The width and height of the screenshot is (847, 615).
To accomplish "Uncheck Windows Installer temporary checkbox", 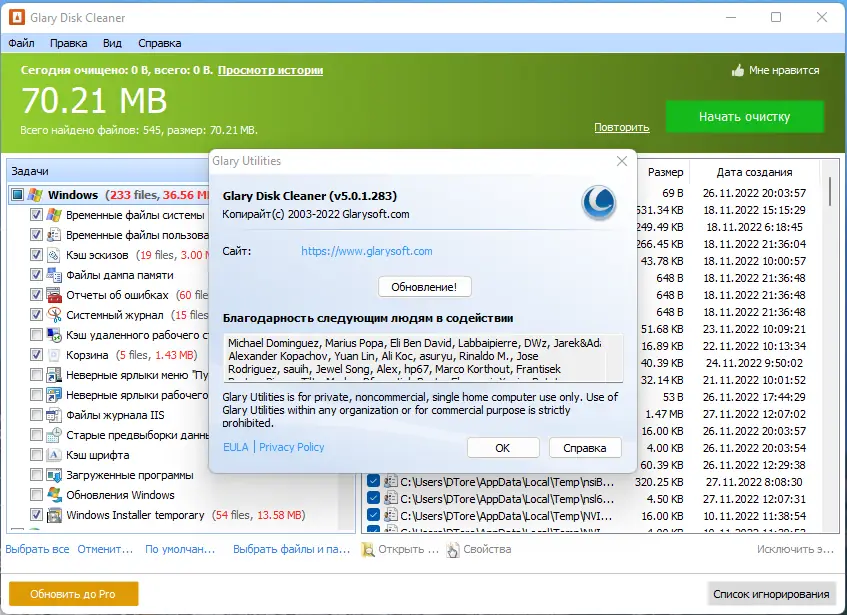I will (x=36, y=515).
